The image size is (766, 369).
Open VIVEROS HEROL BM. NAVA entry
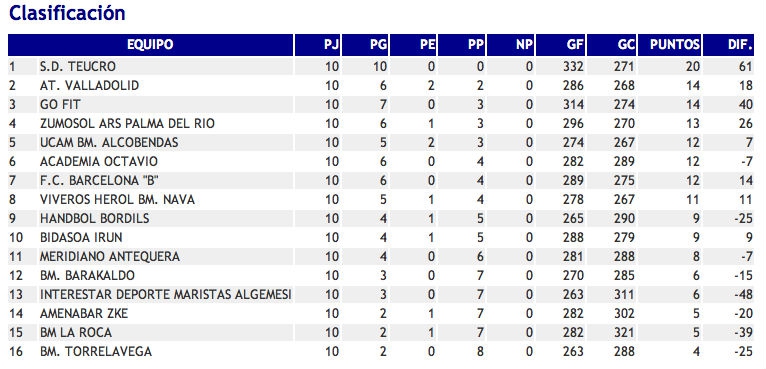(x=117, y=200)
